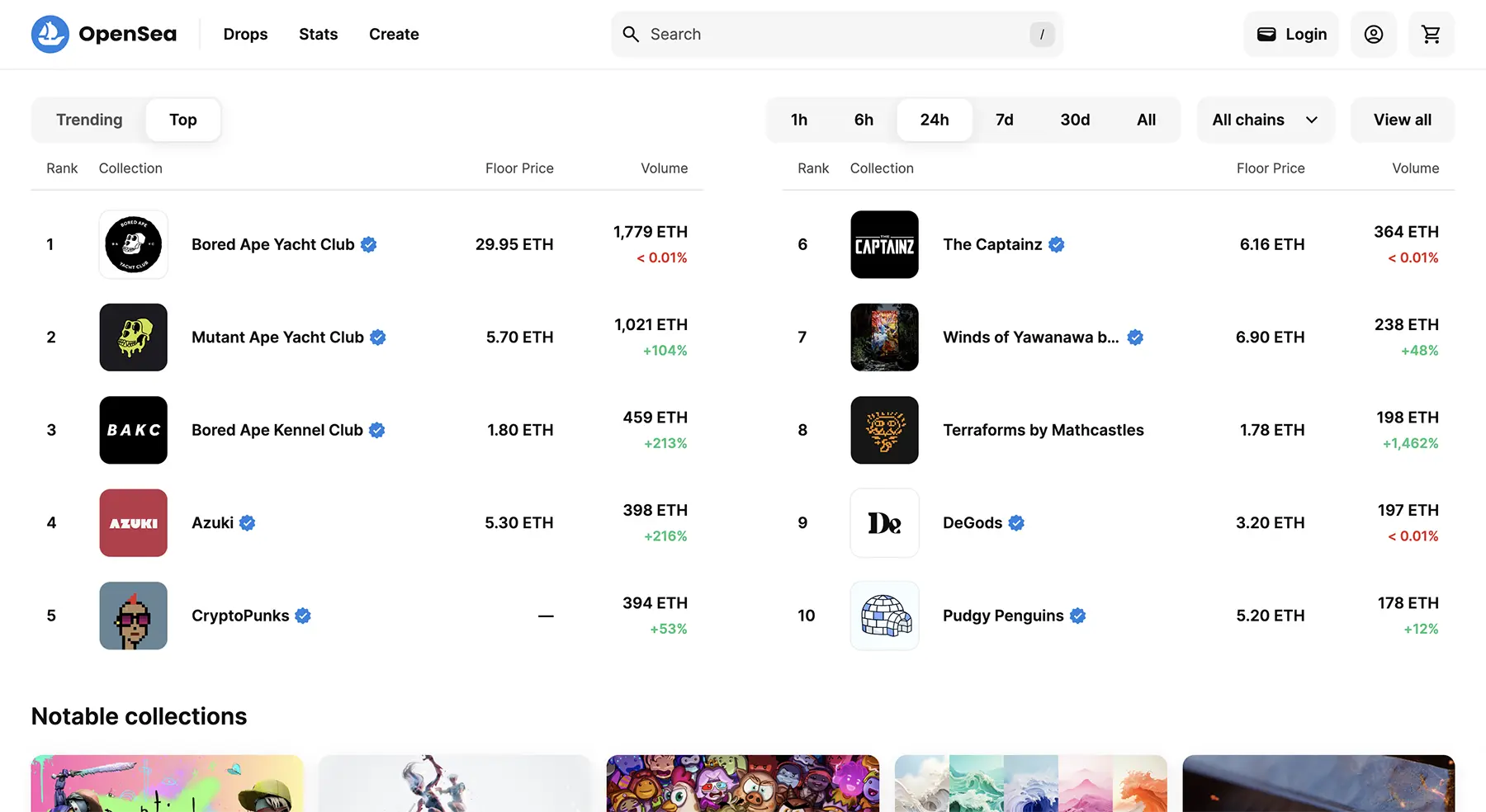Open the Terraforms by Mathcastles name link

(1044, 430)
